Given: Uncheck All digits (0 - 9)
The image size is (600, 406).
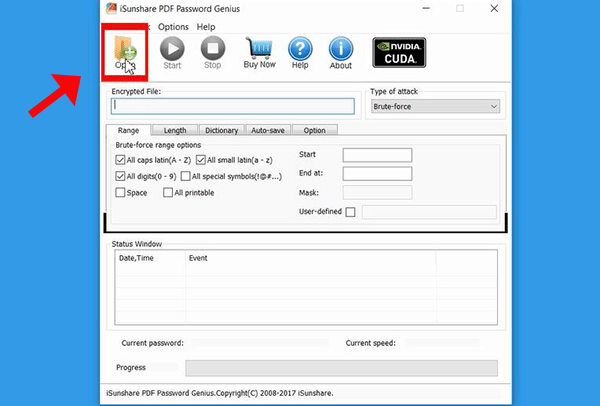Looking at the screenshot, I should point(120,176).
